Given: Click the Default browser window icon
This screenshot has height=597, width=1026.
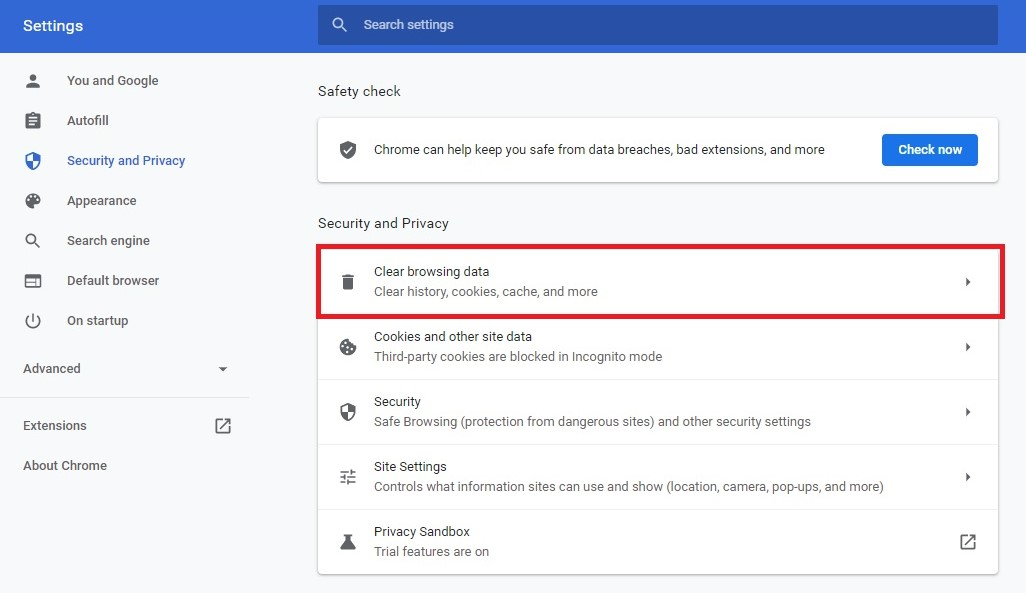Looking at the screenshot, I should [33, 281].
